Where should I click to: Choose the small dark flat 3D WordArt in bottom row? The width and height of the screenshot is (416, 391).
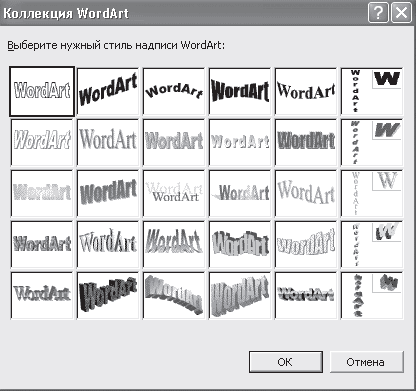coord(306,295)
